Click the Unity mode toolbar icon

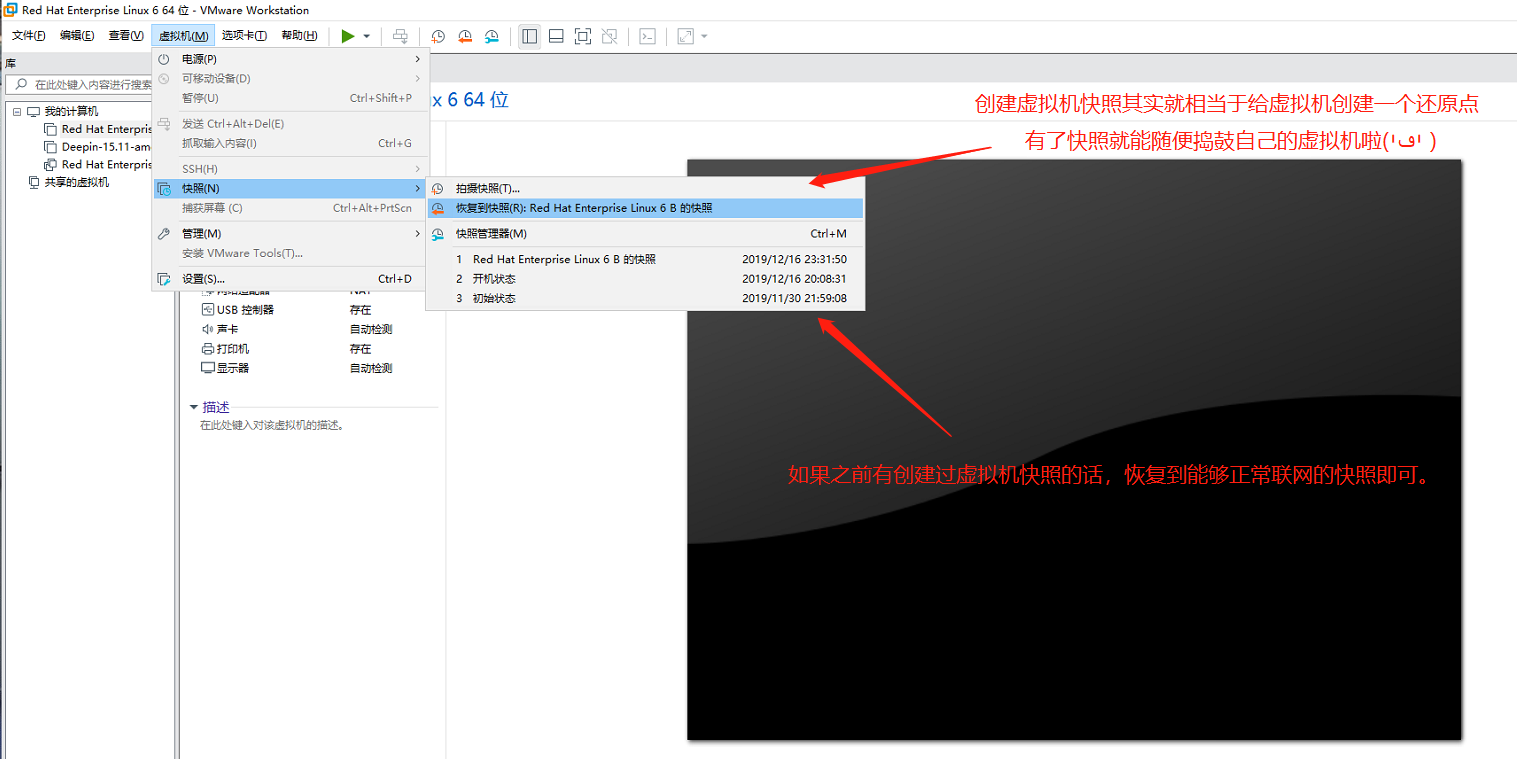609,36
